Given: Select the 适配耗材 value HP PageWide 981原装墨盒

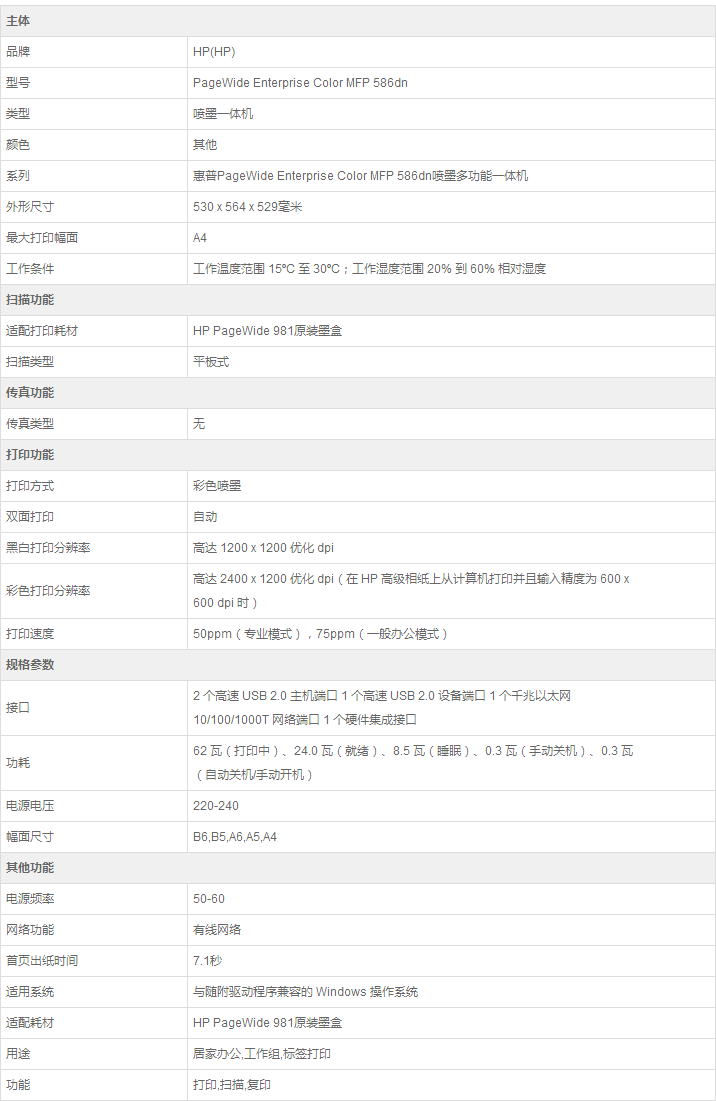Looking at the screenshot, I should pyautogui.click(x=267, y=1023).
